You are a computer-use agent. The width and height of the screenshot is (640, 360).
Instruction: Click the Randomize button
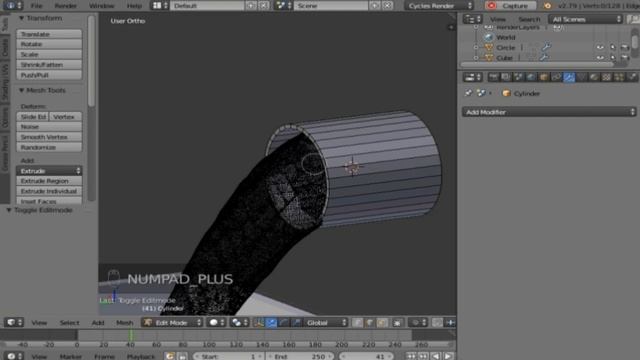[x=49, y=147]
